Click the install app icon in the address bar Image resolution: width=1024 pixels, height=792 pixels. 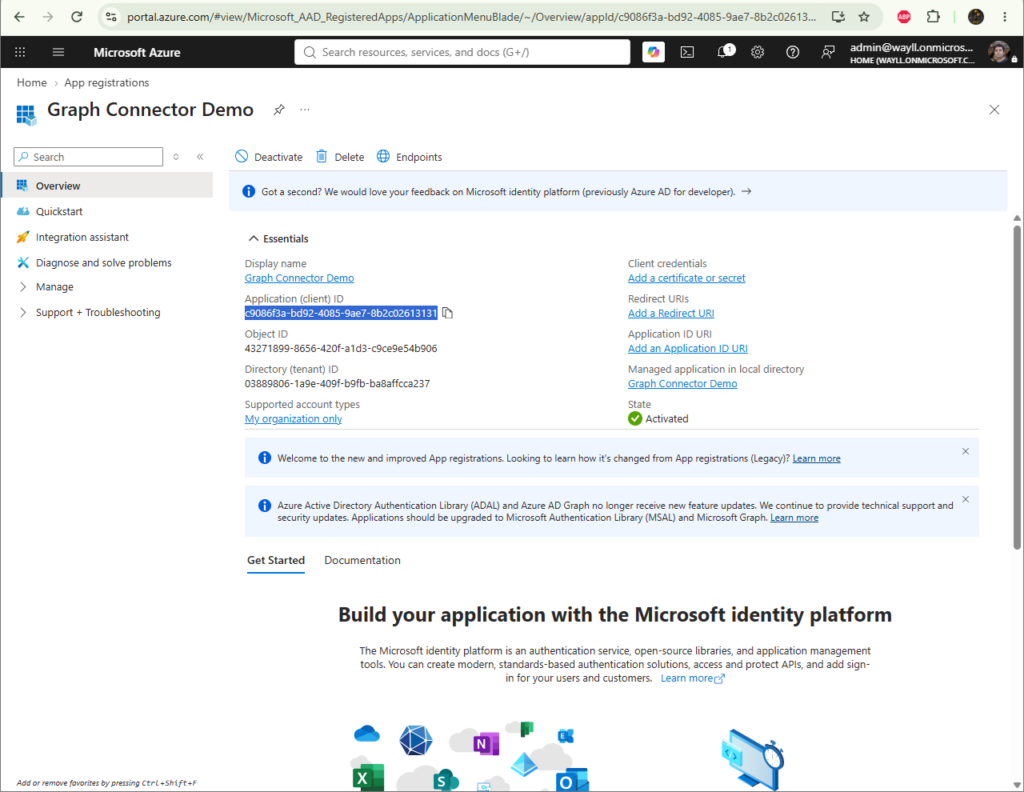tap(838, 17)
